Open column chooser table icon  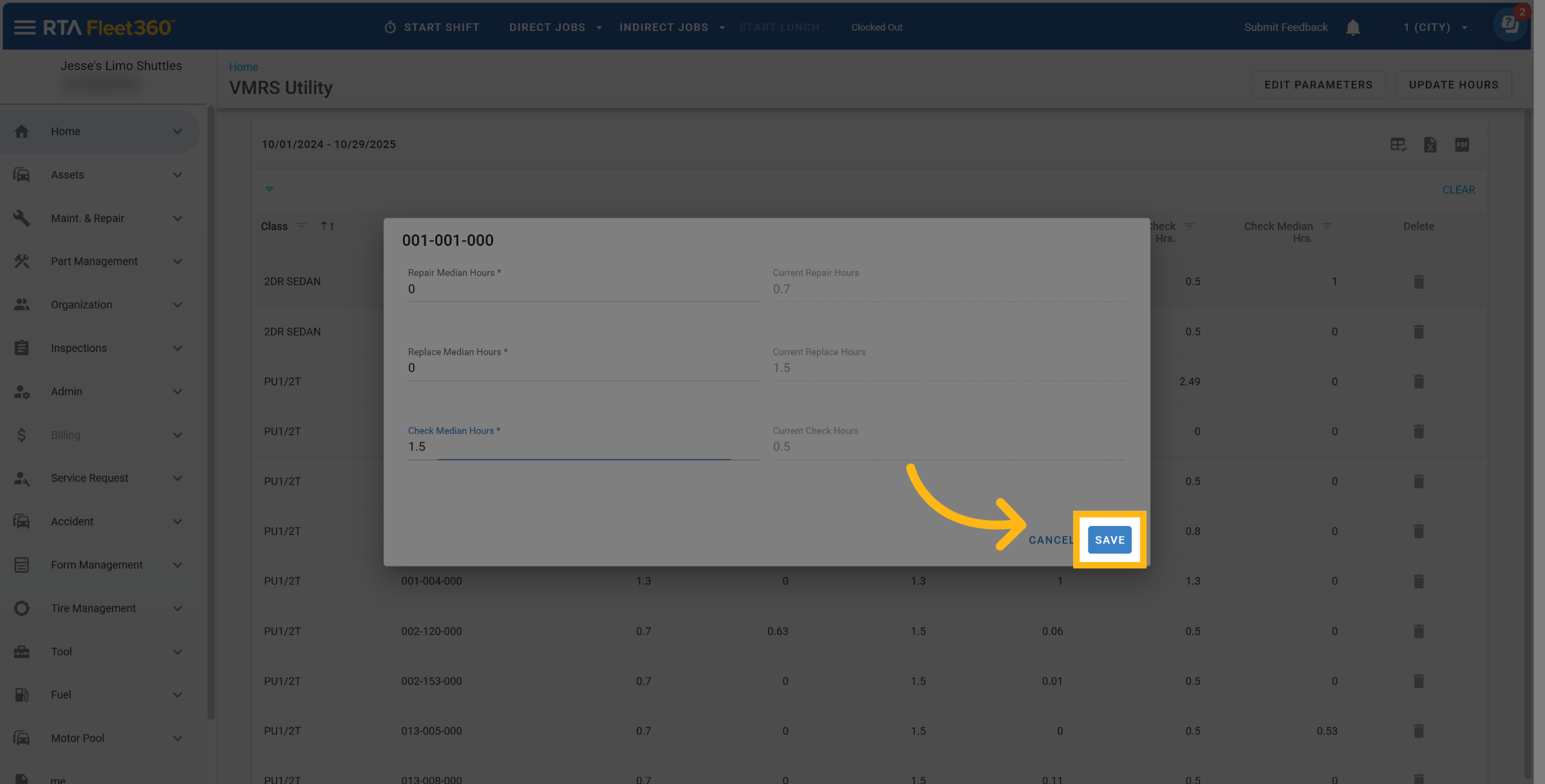1398,145
